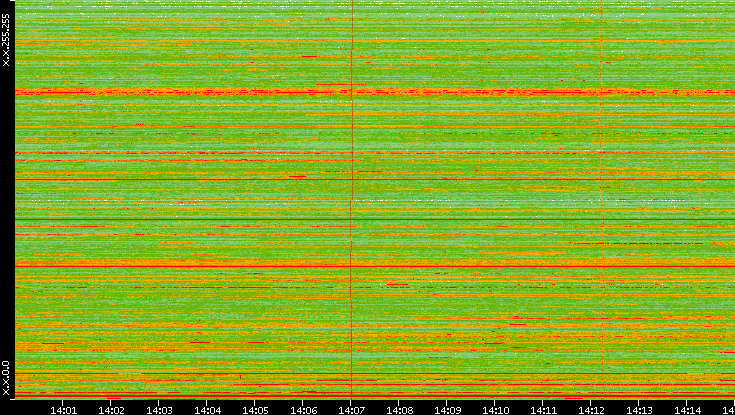Click the 14:01 time axis label
The height and width of the screenshot is (415, 735).
(63, 410)
